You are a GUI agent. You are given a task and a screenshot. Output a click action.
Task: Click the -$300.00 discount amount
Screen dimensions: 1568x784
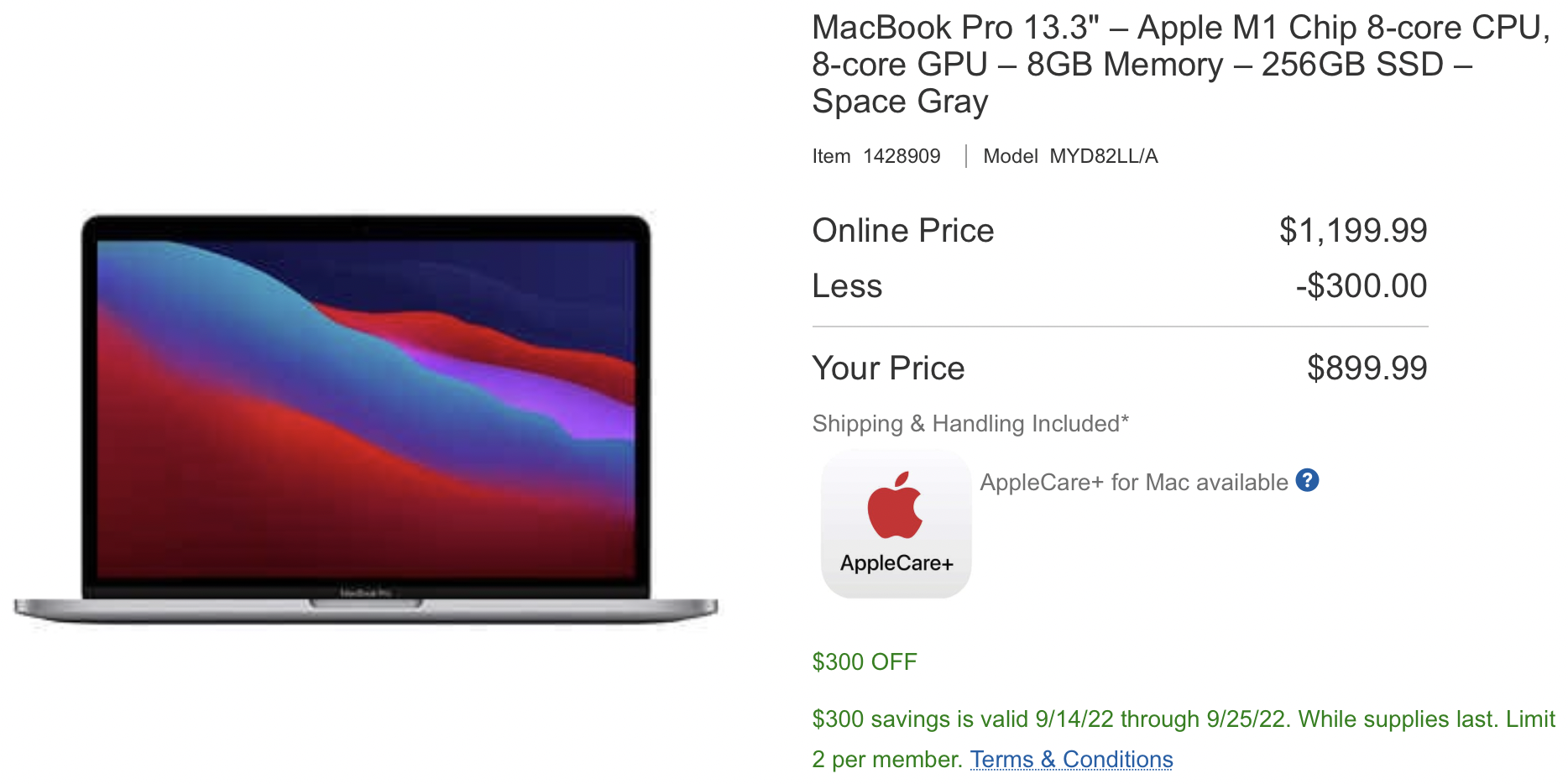(x=1362, y=286)
